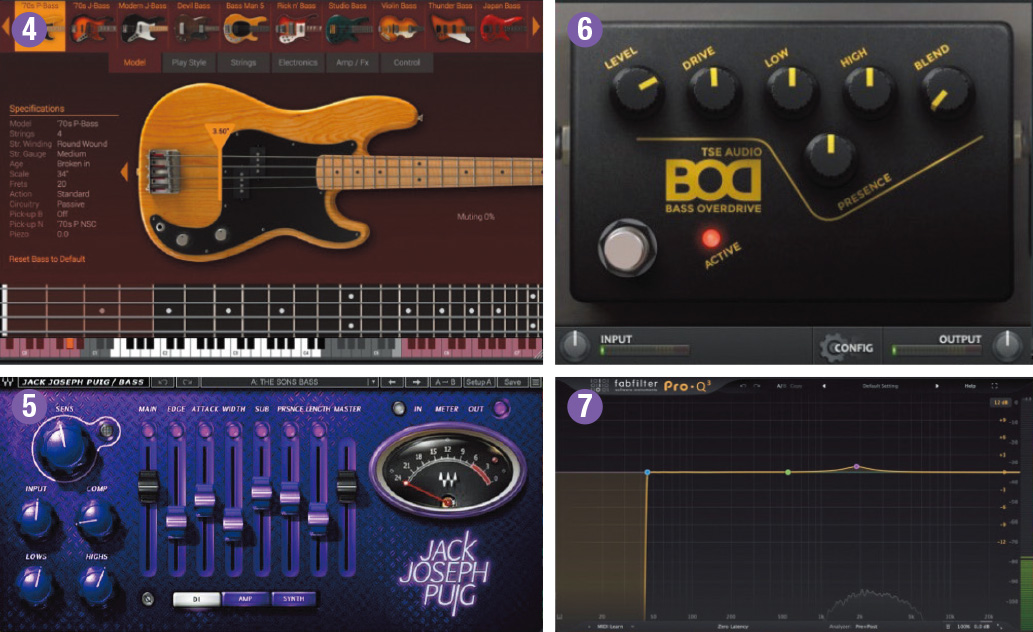
Task: Click left arrow beside bass body
Action: pyautogui.click(x=124, y=172)
